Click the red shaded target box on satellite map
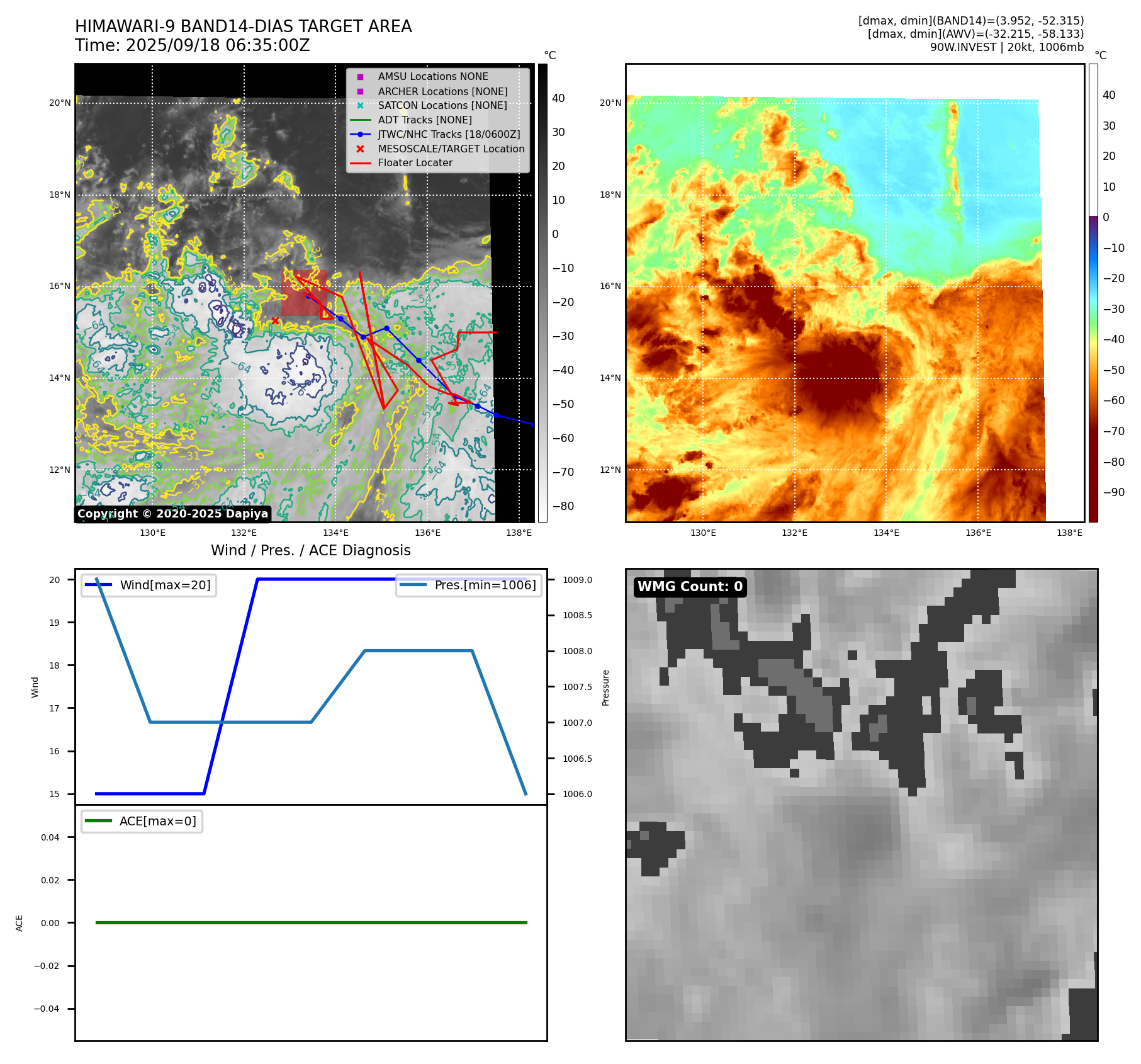This screenshot has width=1141, height=1064. [x=304, y=293]
